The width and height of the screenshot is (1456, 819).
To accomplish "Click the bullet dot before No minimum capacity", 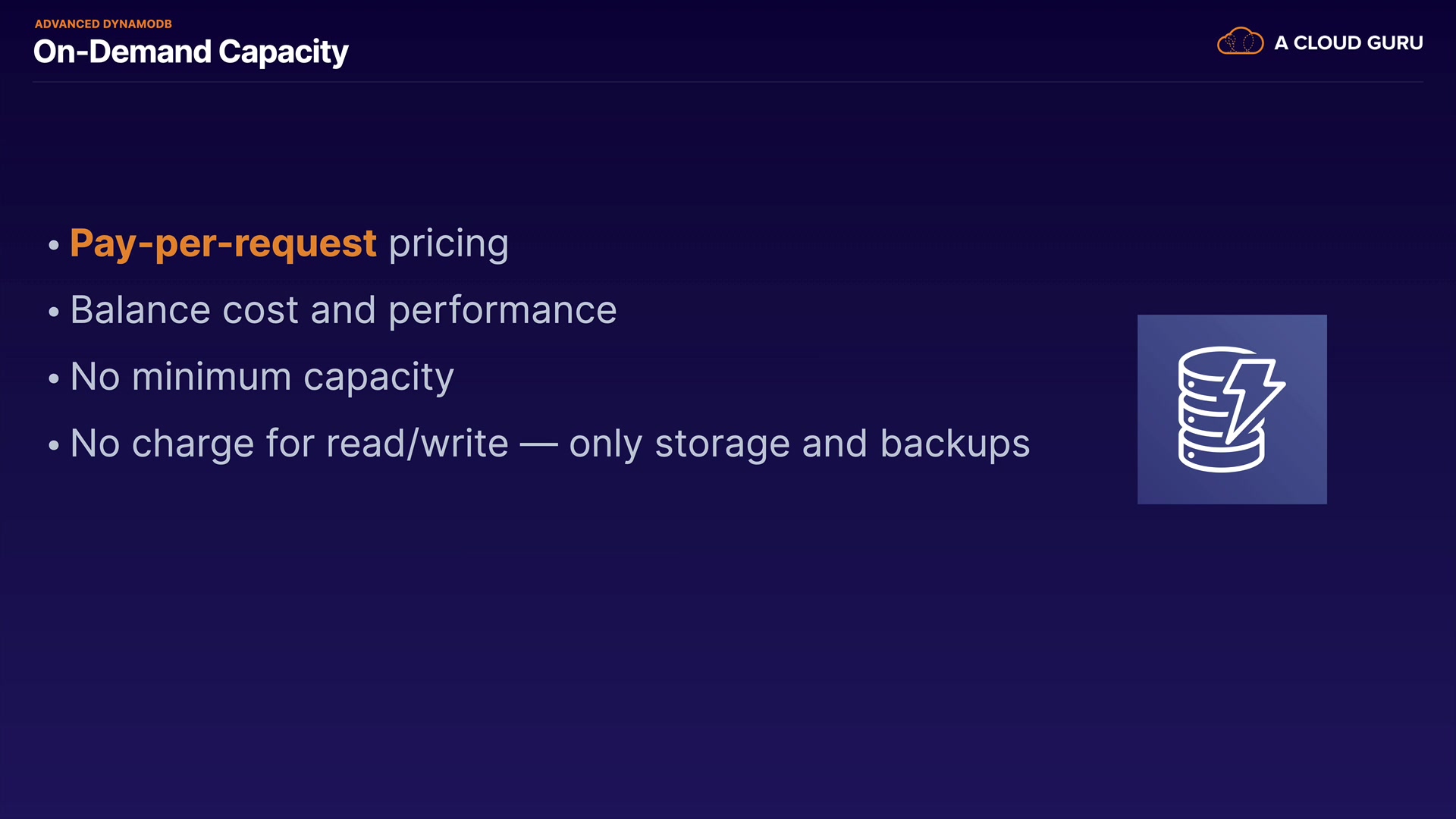I will point(53,378).
